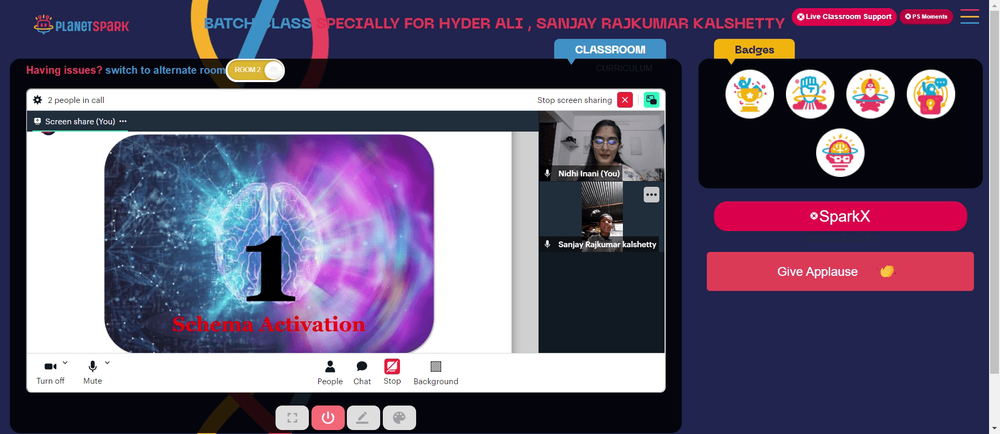
Task: Open SparkX
Action: 840,216
